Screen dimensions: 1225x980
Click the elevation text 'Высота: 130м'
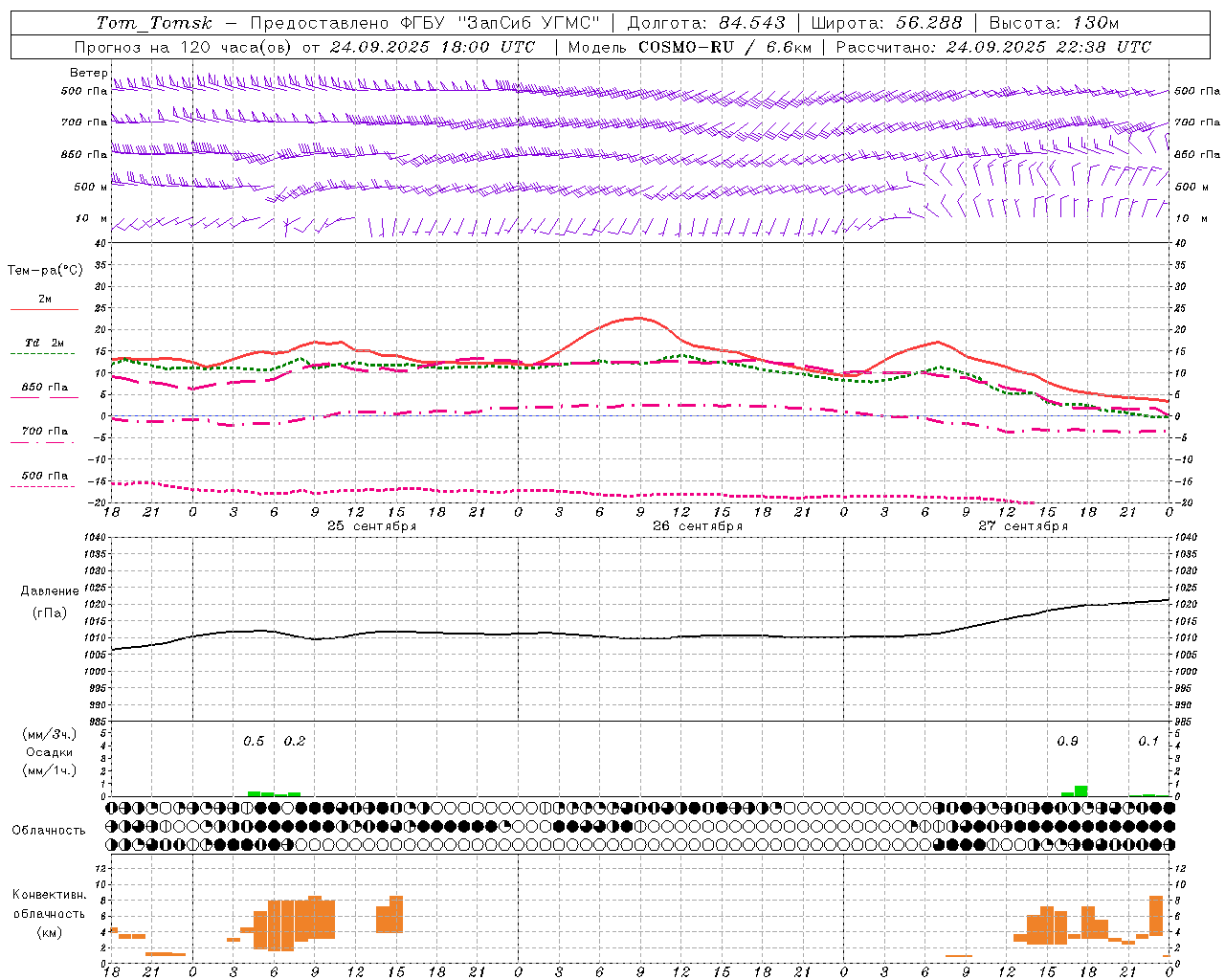coord(1054,23)
